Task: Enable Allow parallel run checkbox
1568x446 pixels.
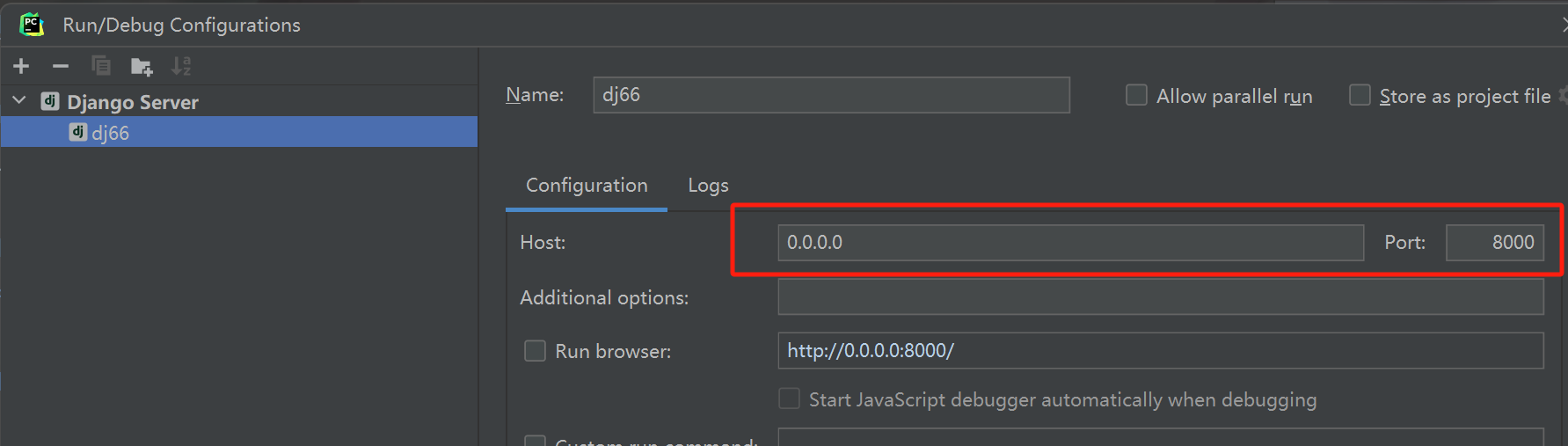Action: tap(1136, 95)
